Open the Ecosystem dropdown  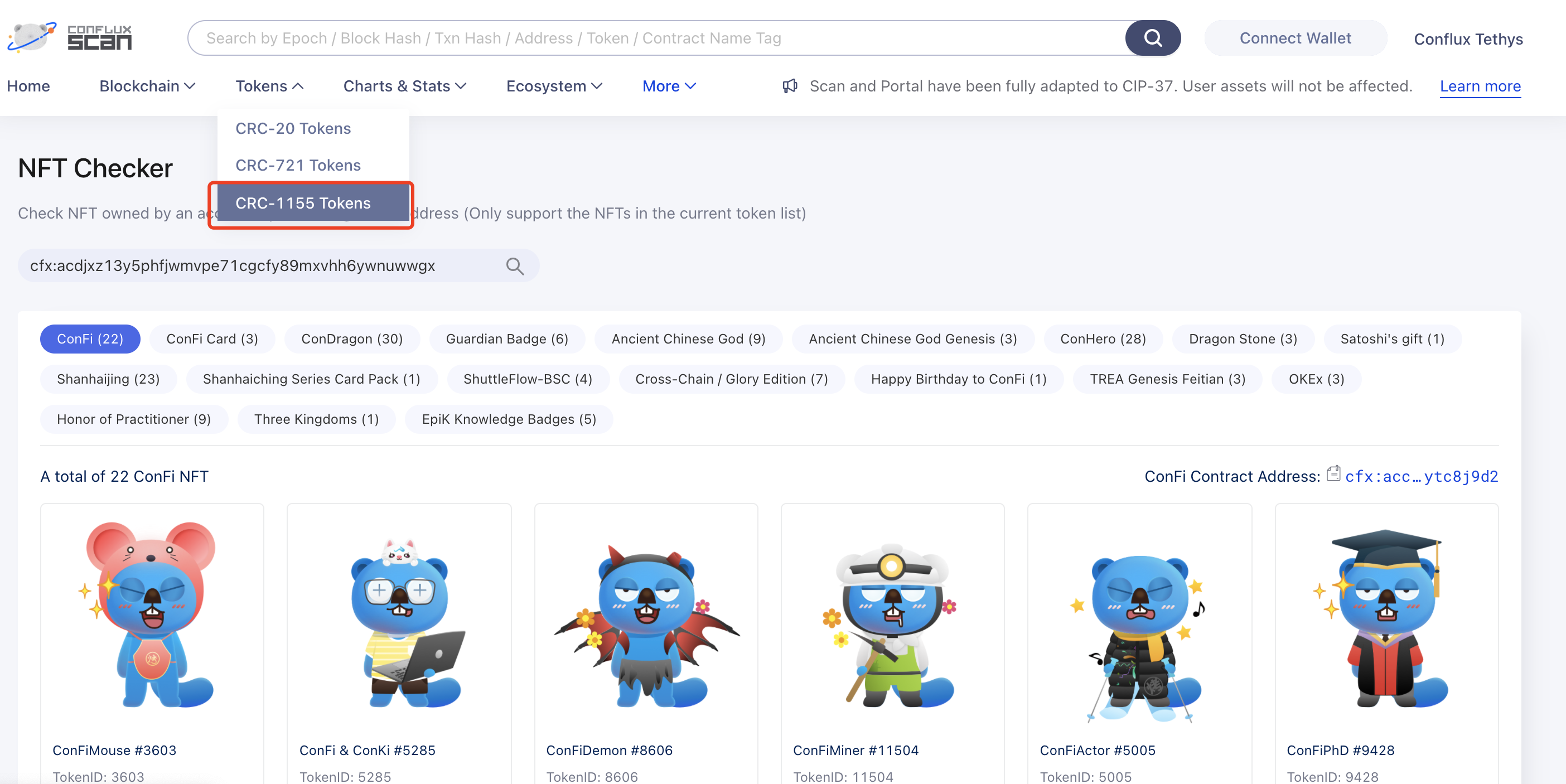coord(554,86)
